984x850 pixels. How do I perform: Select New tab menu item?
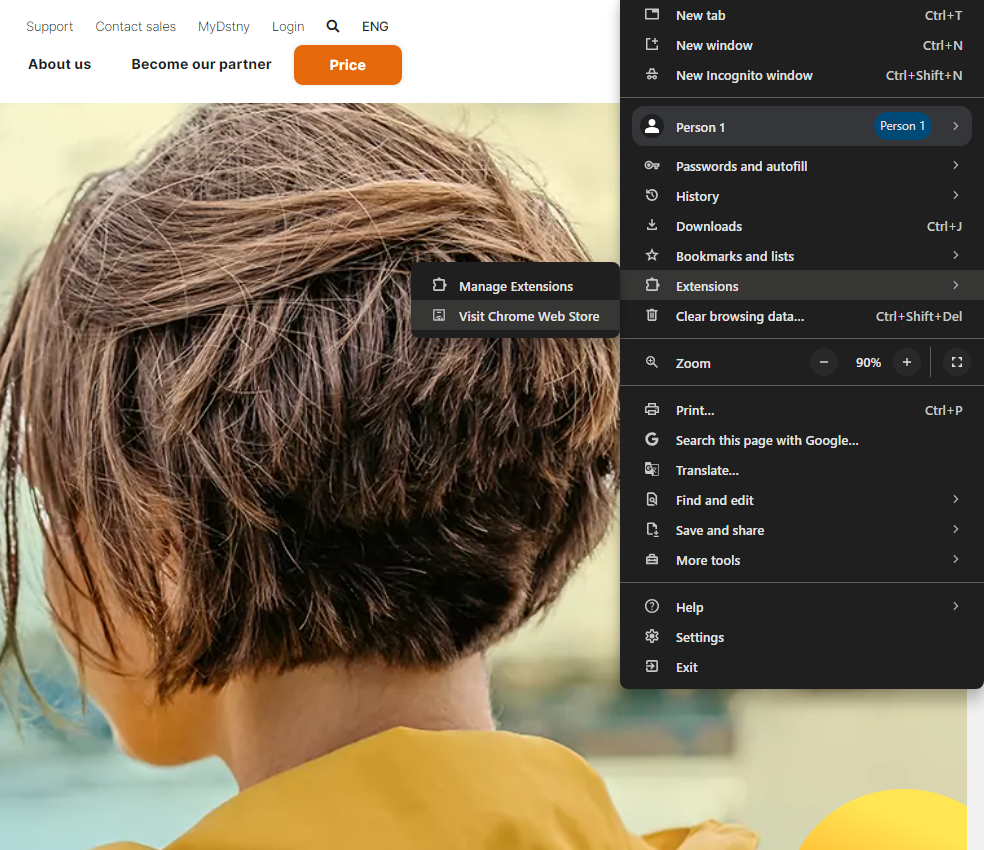[x=802, y=15]
